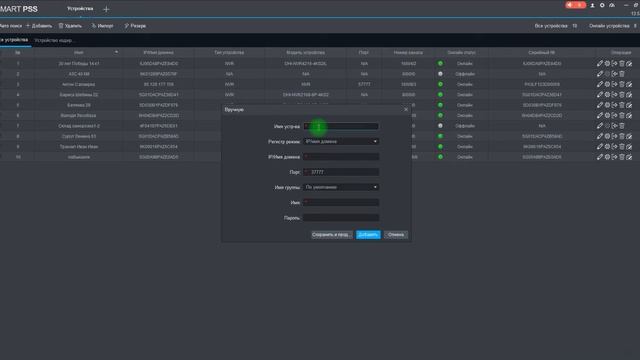
Task: Click the Модель устройства column header
Action: point(305,53)
